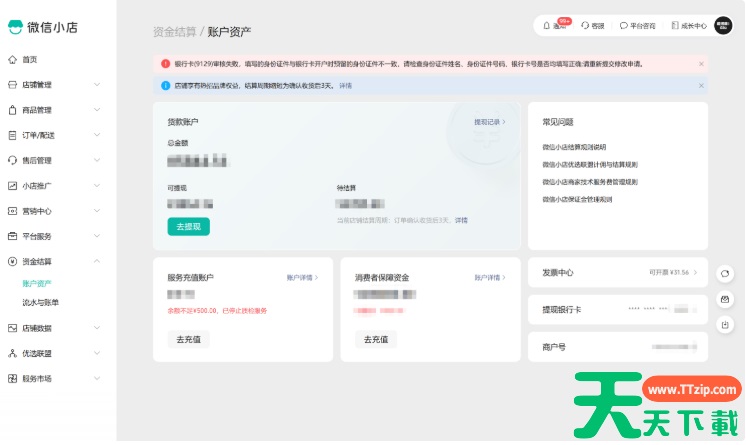
Task: Open 流水与账单 submenu item
Action: [x=41, y=302]
